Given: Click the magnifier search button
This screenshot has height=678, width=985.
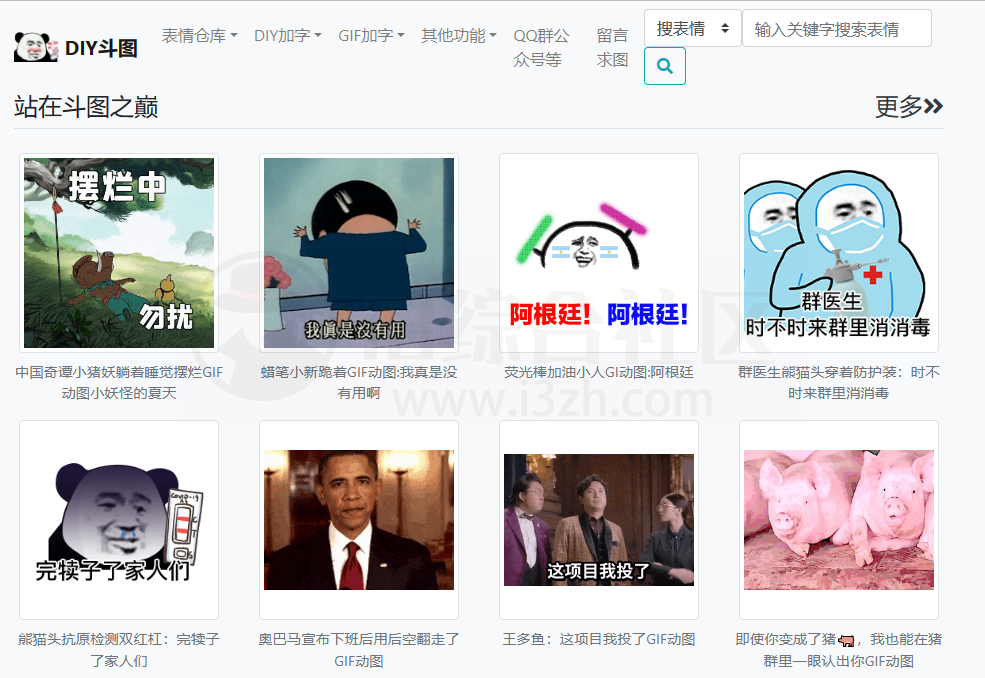Looking at the screenshot, I should 665,66.
